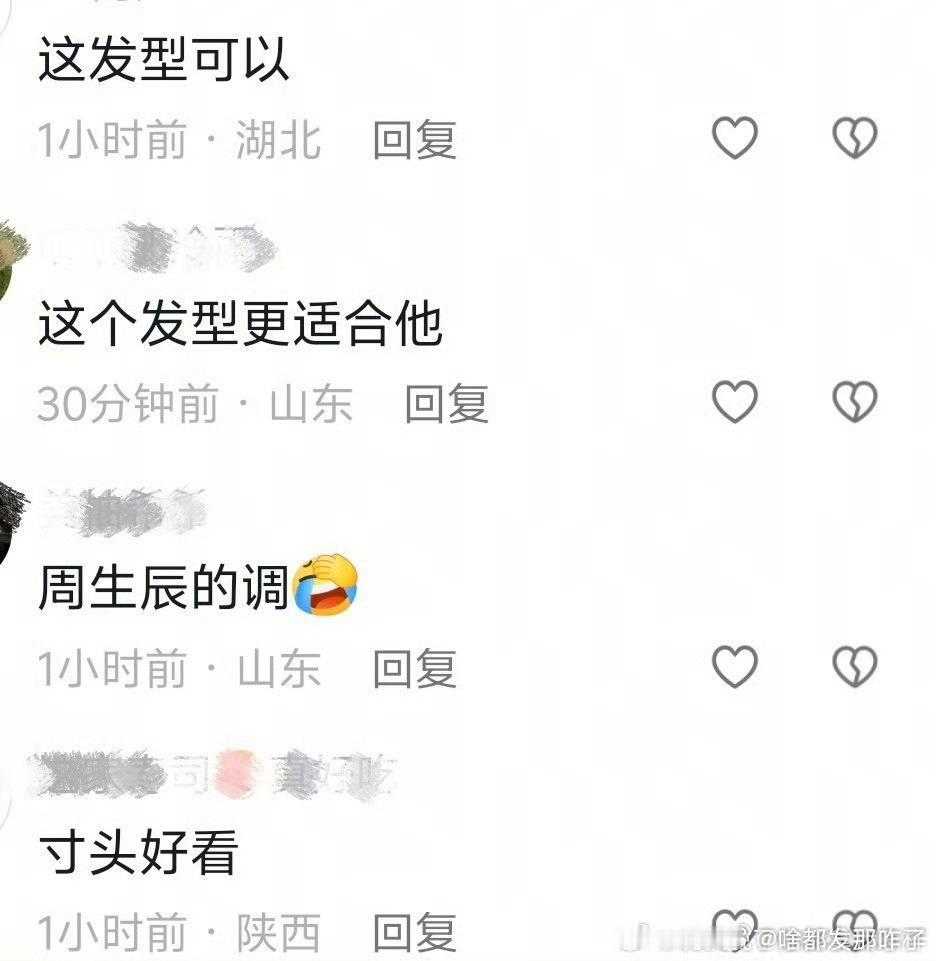Viewport: 936px width, 961px height.
Task: Tap broken heart on "寸头好看" comment
Action: (854, 930)
